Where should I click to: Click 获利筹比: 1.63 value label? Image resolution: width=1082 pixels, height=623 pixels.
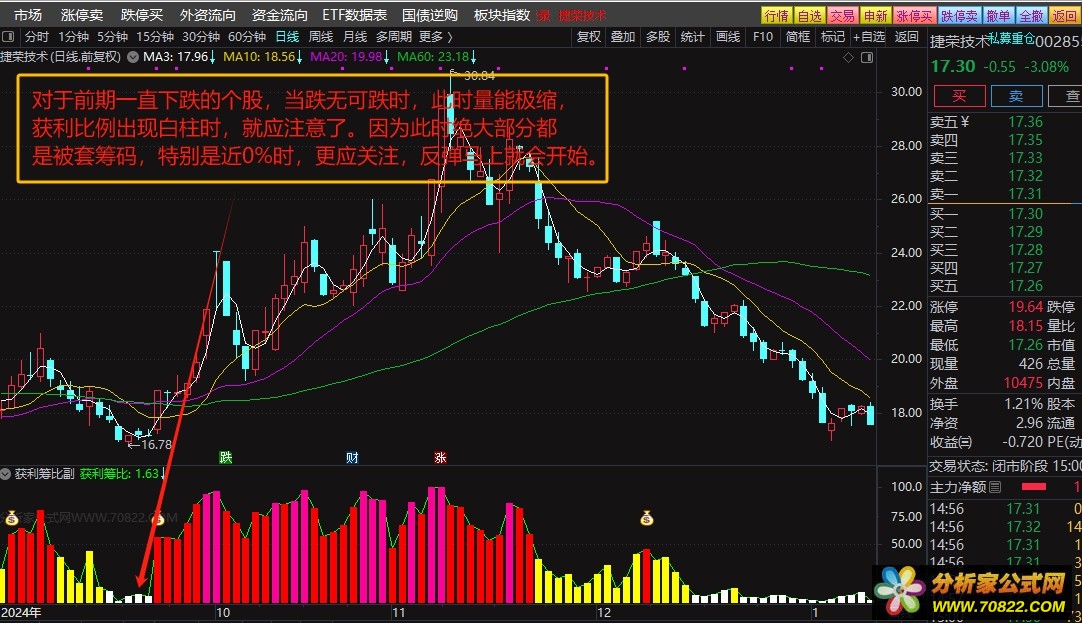(x=119, y=474)
